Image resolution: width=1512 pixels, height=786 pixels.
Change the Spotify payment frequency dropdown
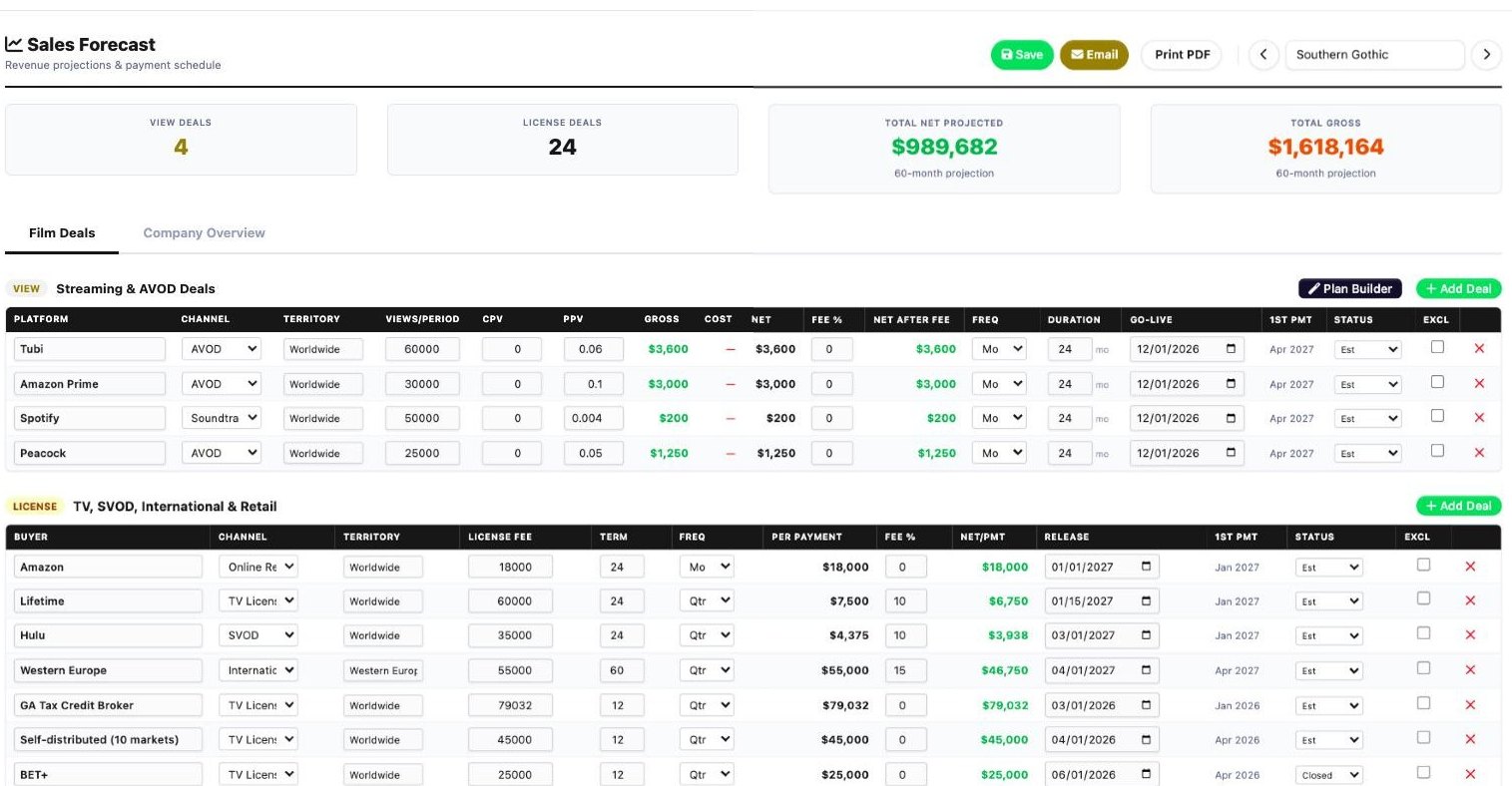(x=1000, y=418)
